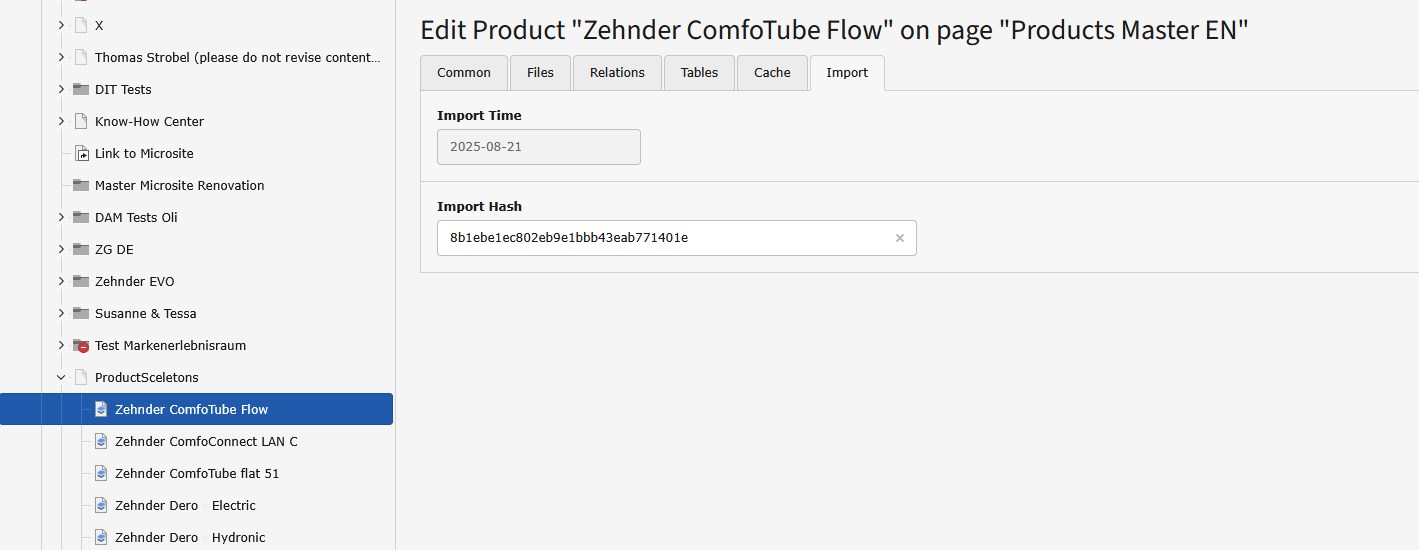Open Susanne & Tessa page
1419x550 pixels.
(146, 313)
